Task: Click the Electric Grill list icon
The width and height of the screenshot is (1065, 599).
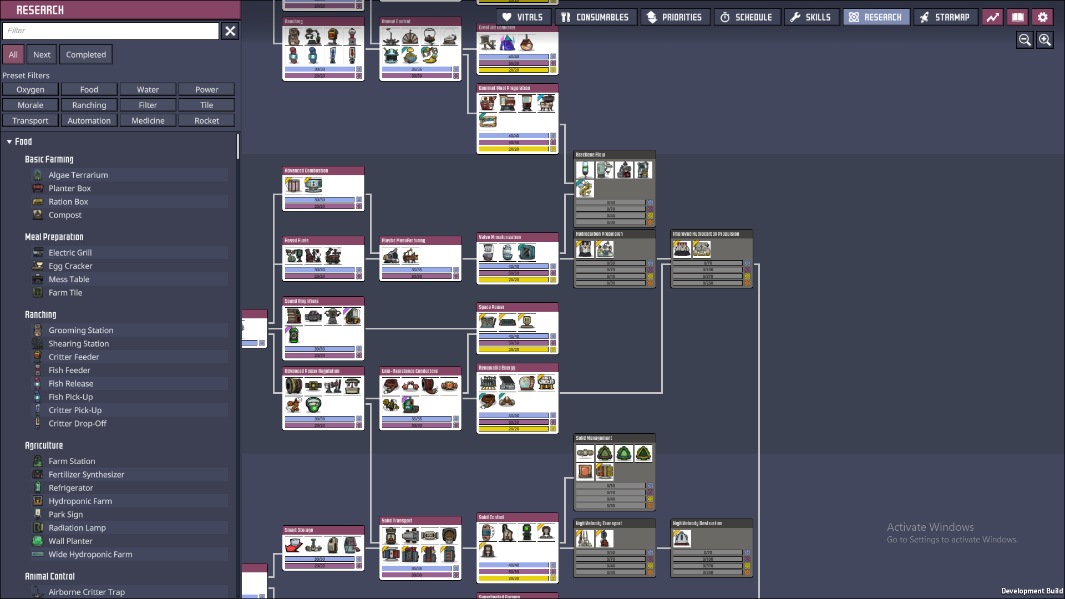Action: 38,252
